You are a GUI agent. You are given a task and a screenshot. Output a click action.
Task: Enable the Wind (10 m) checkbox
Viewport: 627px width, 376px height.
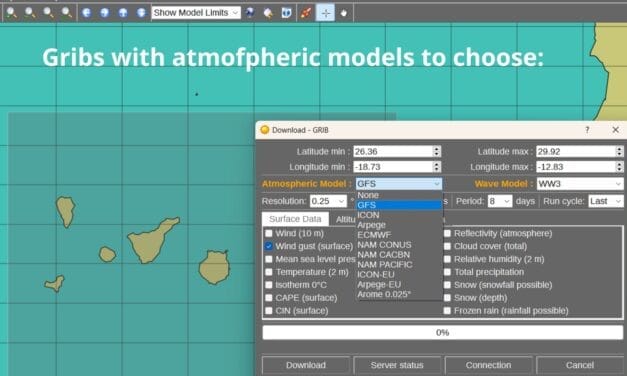[x=269, y=233]
